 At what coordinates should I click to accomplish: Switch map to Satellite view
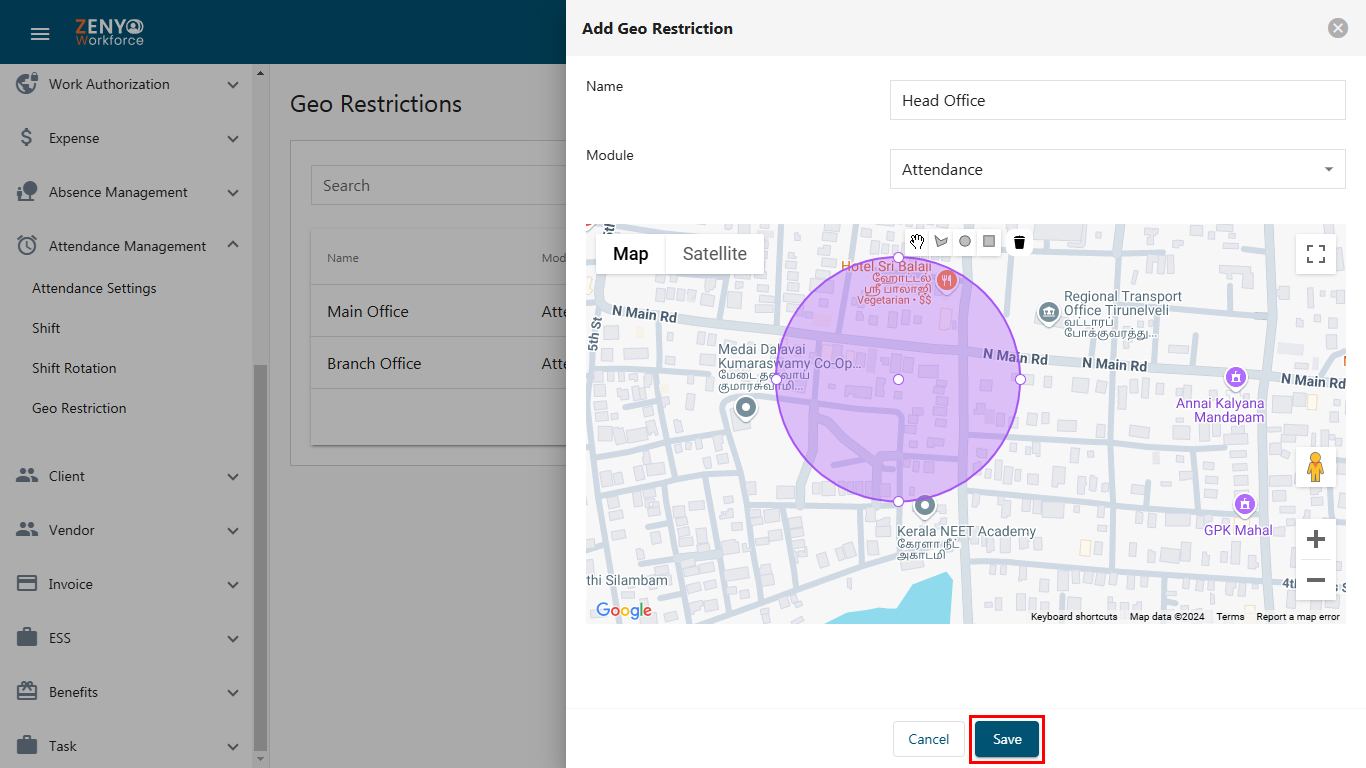(715, 254)
